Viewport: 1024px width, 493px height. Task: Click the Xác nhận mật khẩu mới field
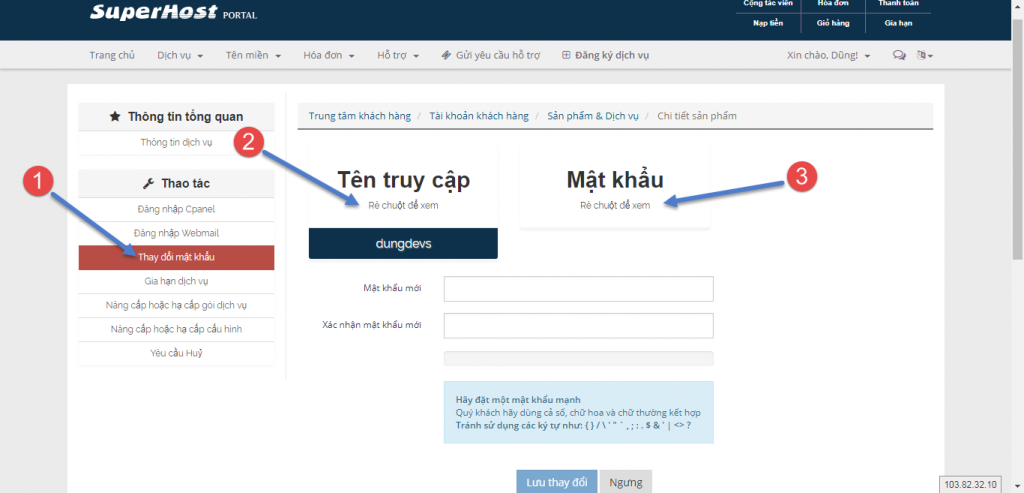pos(578,326)
